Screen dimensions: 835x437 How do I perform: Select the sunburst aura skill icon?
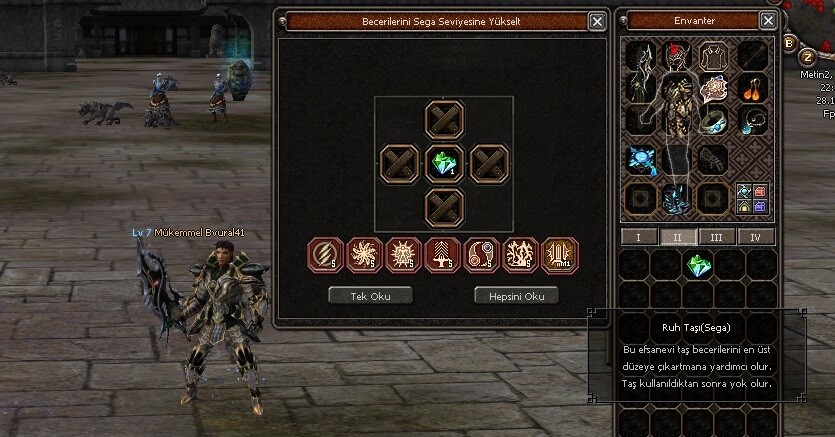pos(403,255)
